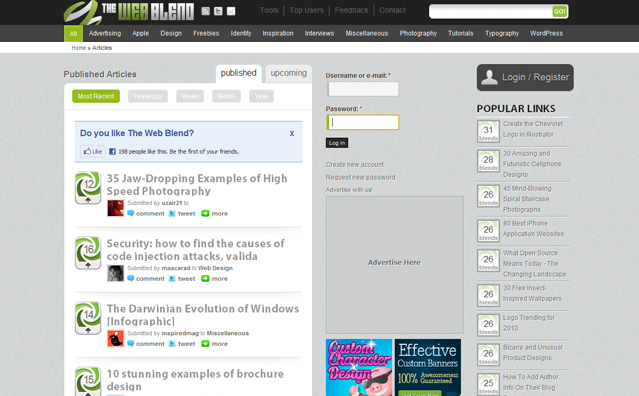
Task: Filter articles by Month
Action: (x=226, y=96)
